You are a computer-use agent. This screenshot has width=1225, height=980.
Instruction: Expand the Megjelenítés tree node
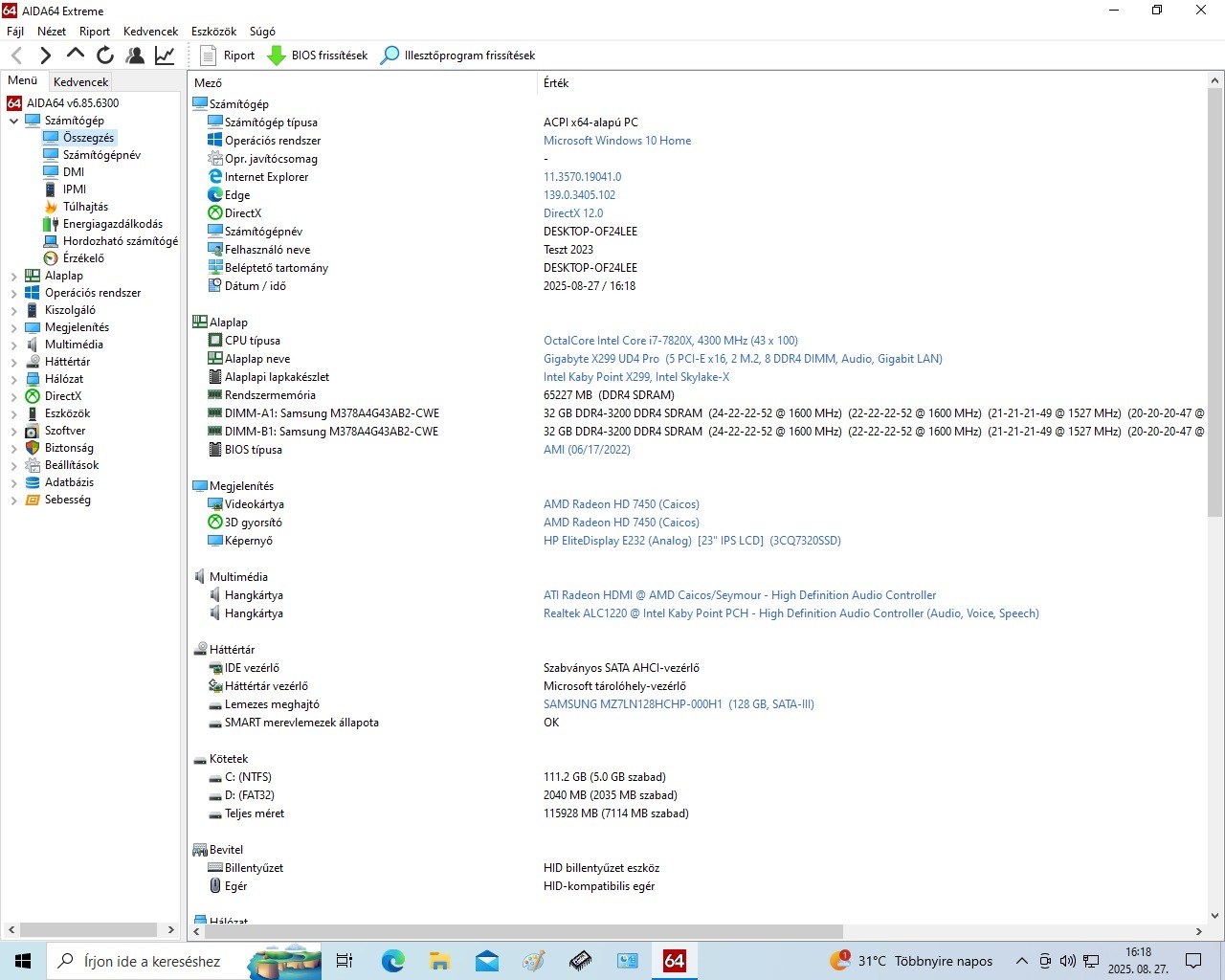tap(13, 327)
